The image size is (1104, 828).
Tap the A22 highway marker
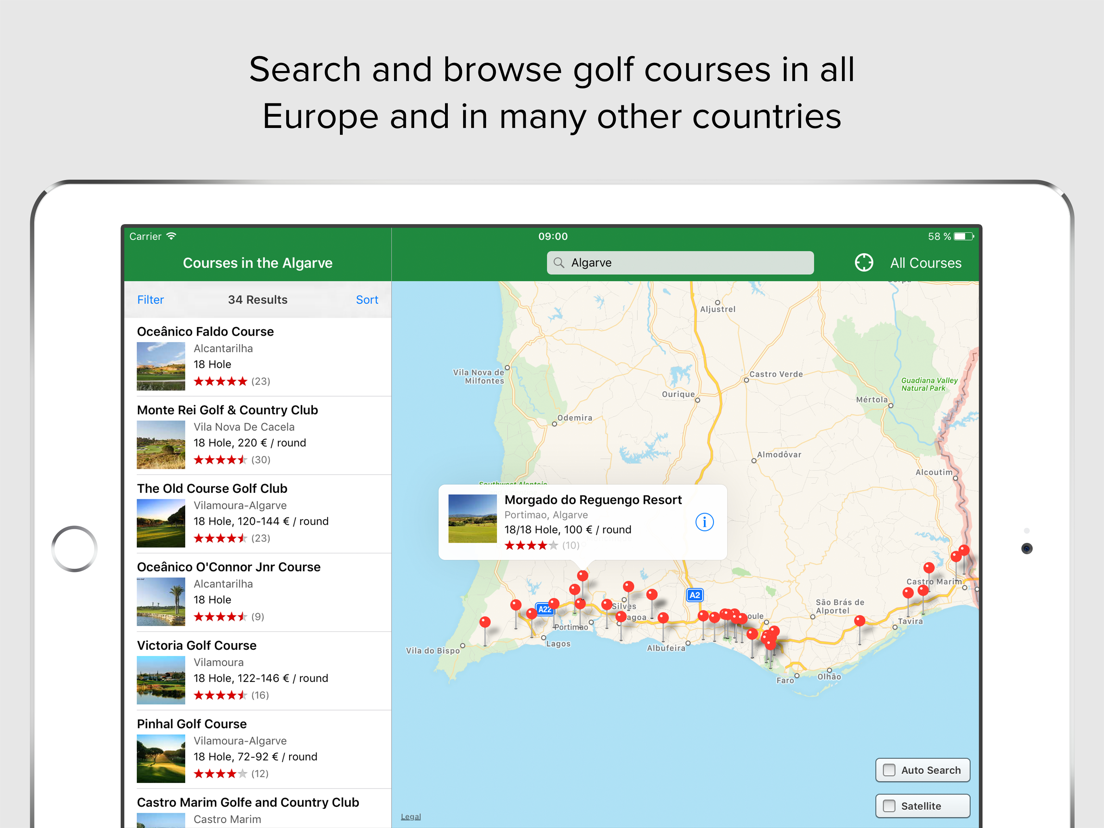(x=545, y=610)
